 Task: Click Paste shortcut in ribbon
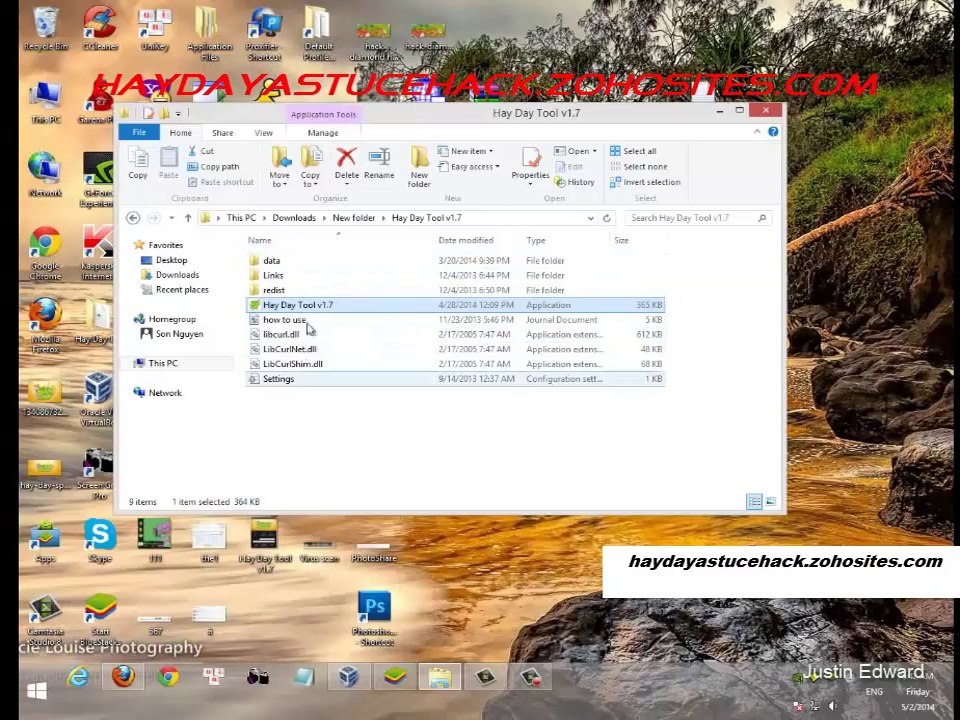click(x=220, y=182)
